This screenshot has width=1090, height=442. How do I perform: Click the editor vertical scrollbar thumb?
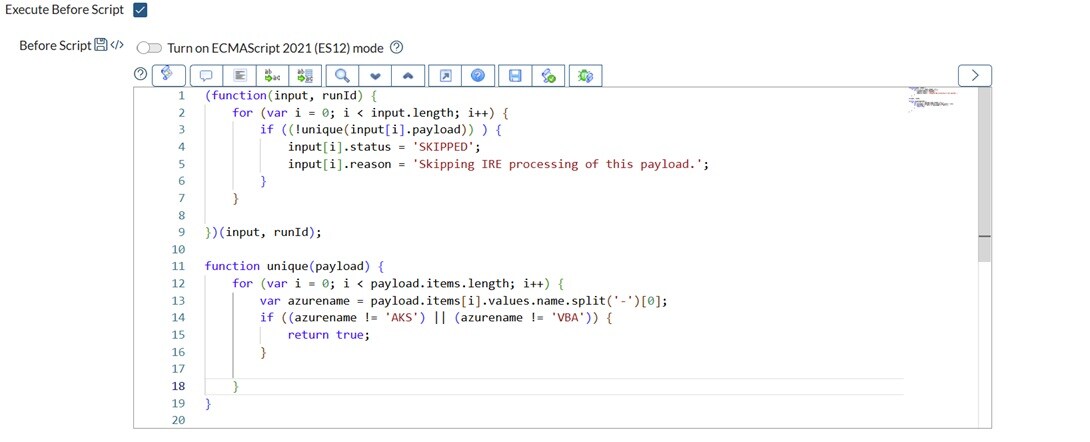[984, 174]
